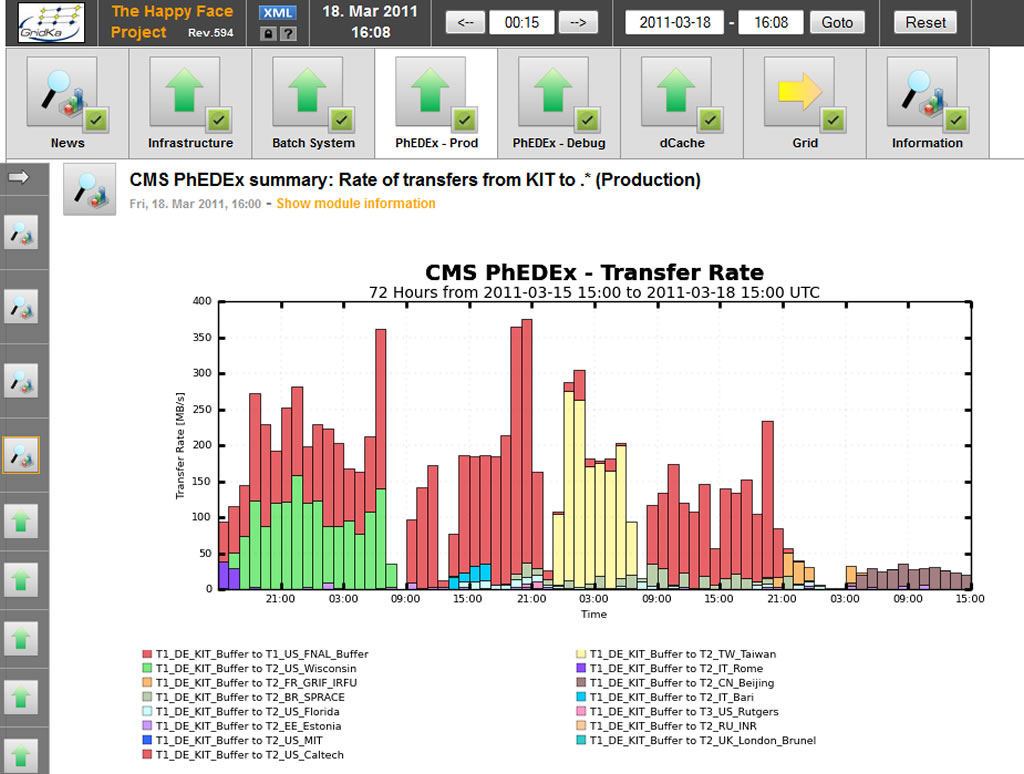Screen dimensions: 1024x774
Task: Select the second magnifier module in the sidebar
Action: pyautogui.click(x=21, y=306)
